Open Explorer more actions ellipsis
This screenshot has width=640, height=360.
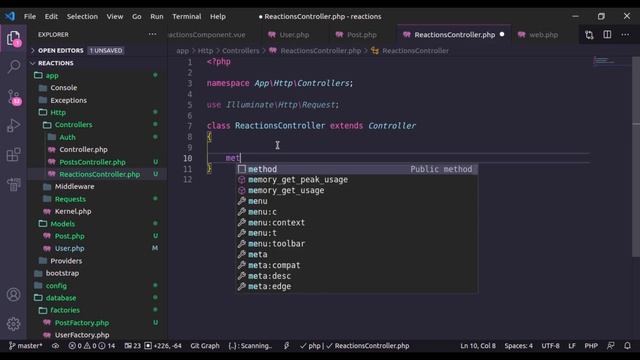[152, 34]
